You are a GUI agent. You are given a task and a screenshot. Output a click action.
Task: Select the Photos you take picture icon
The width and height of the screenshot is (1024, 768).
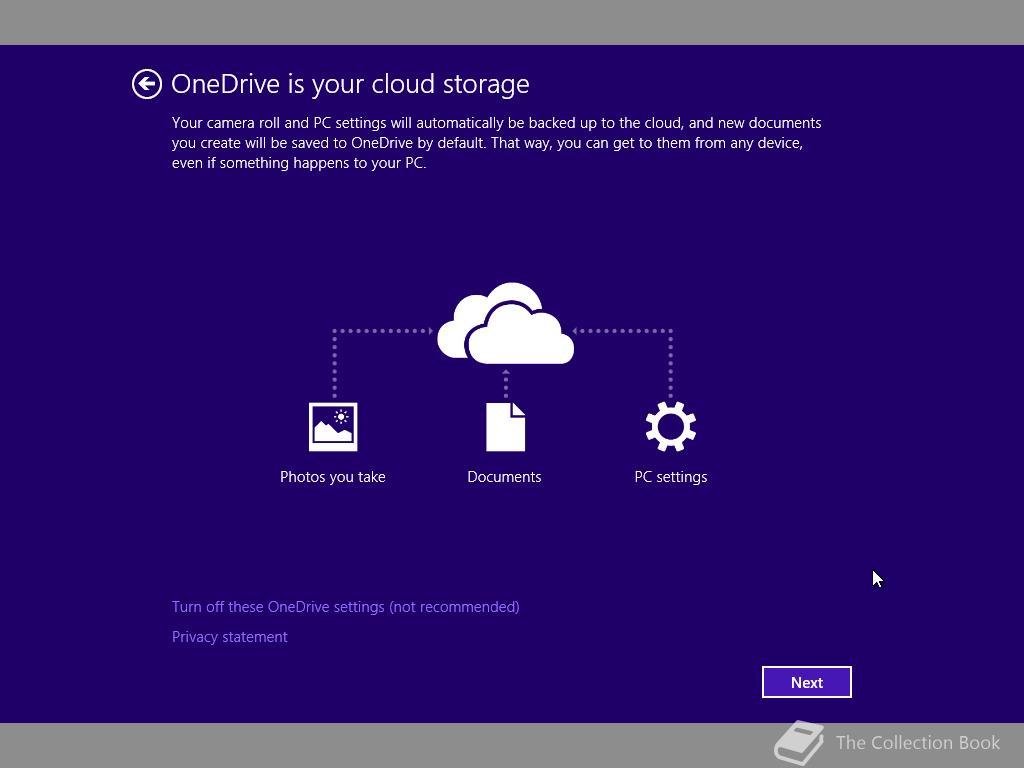(x=333, y=427)
